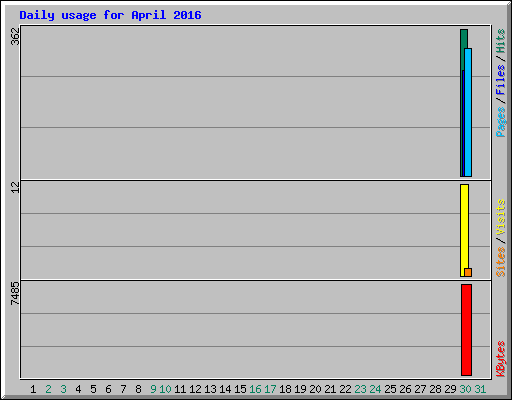
Task: Click day 19 on the x-axis
Action: pos(300,389)
